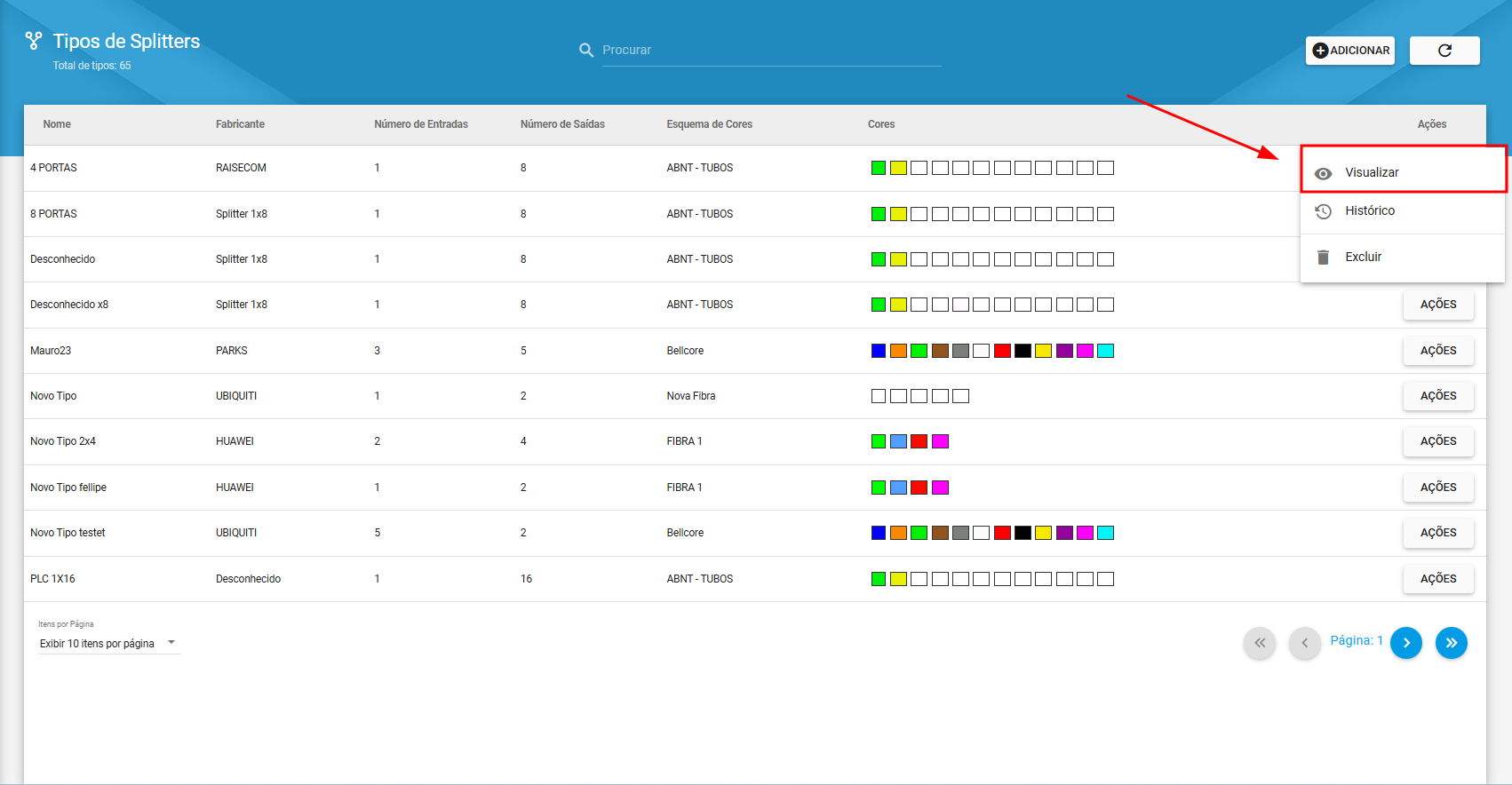The width and height of the screenshot is (1512, 785).
Task: Open AÇÕES for Mauro23 row
Action: click(1438, 351)
